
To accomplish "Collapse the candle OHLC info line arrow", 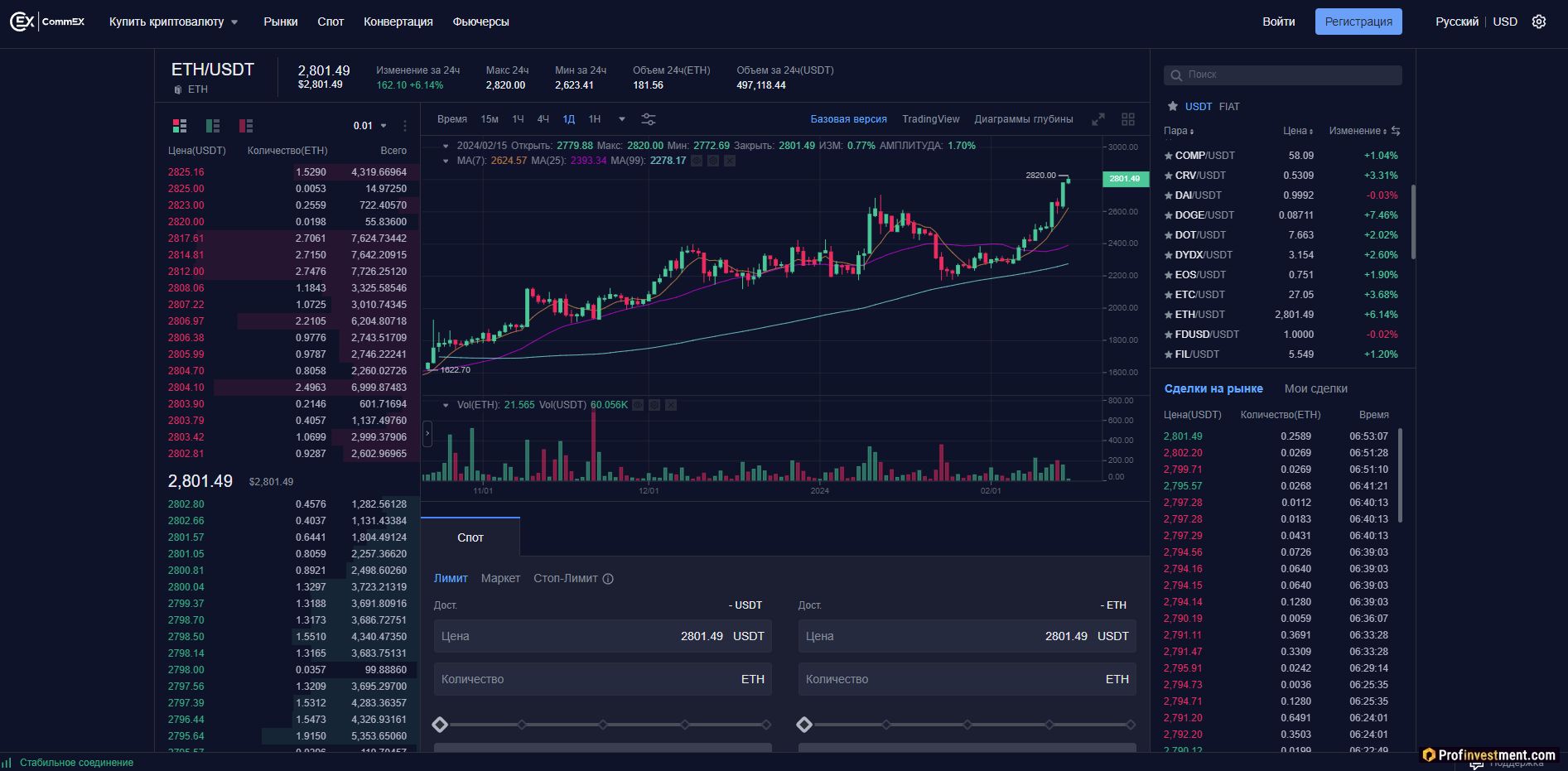I will (x=446, y=146).
